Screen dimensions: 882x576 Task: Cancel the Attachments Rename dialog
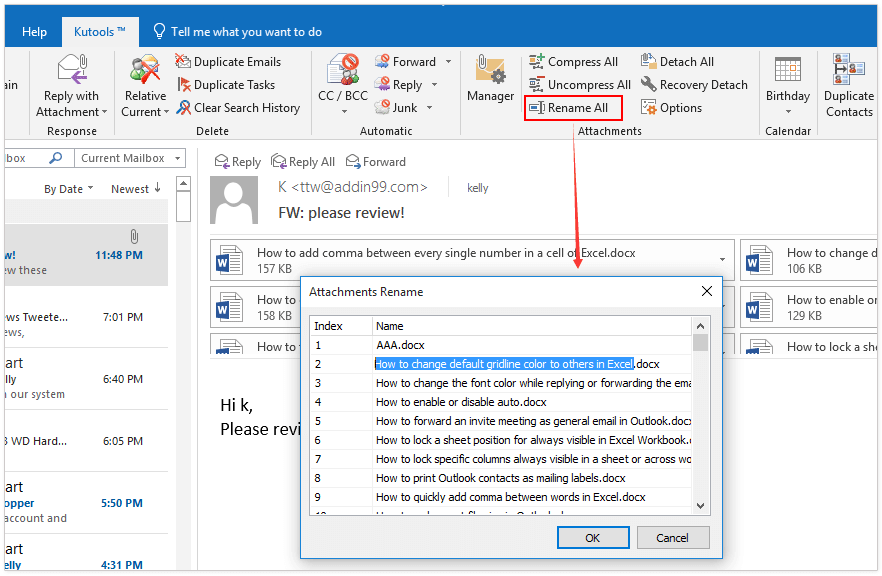click(x=673, y=537)
